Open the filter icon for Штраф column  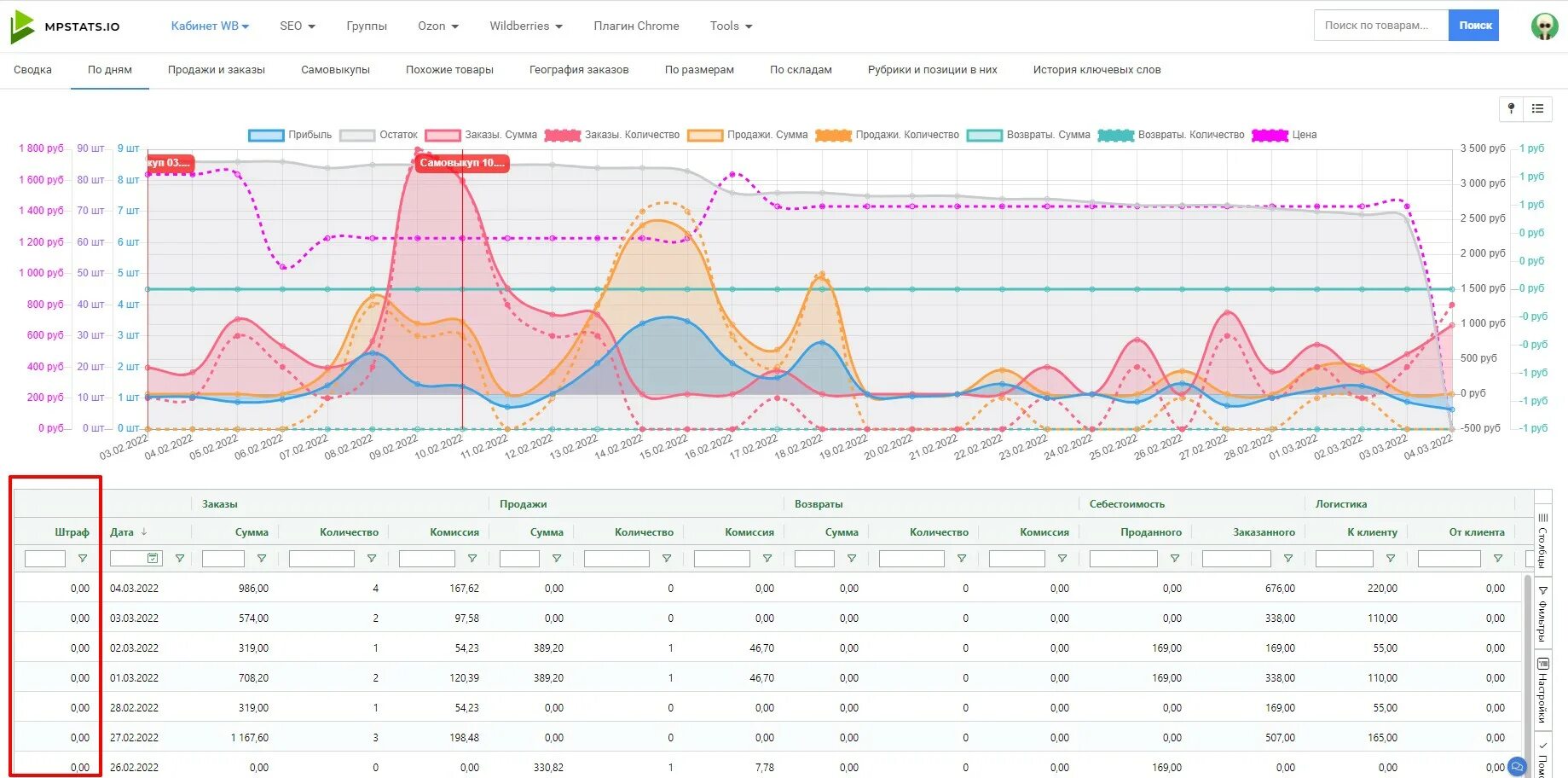pos(83,559)
